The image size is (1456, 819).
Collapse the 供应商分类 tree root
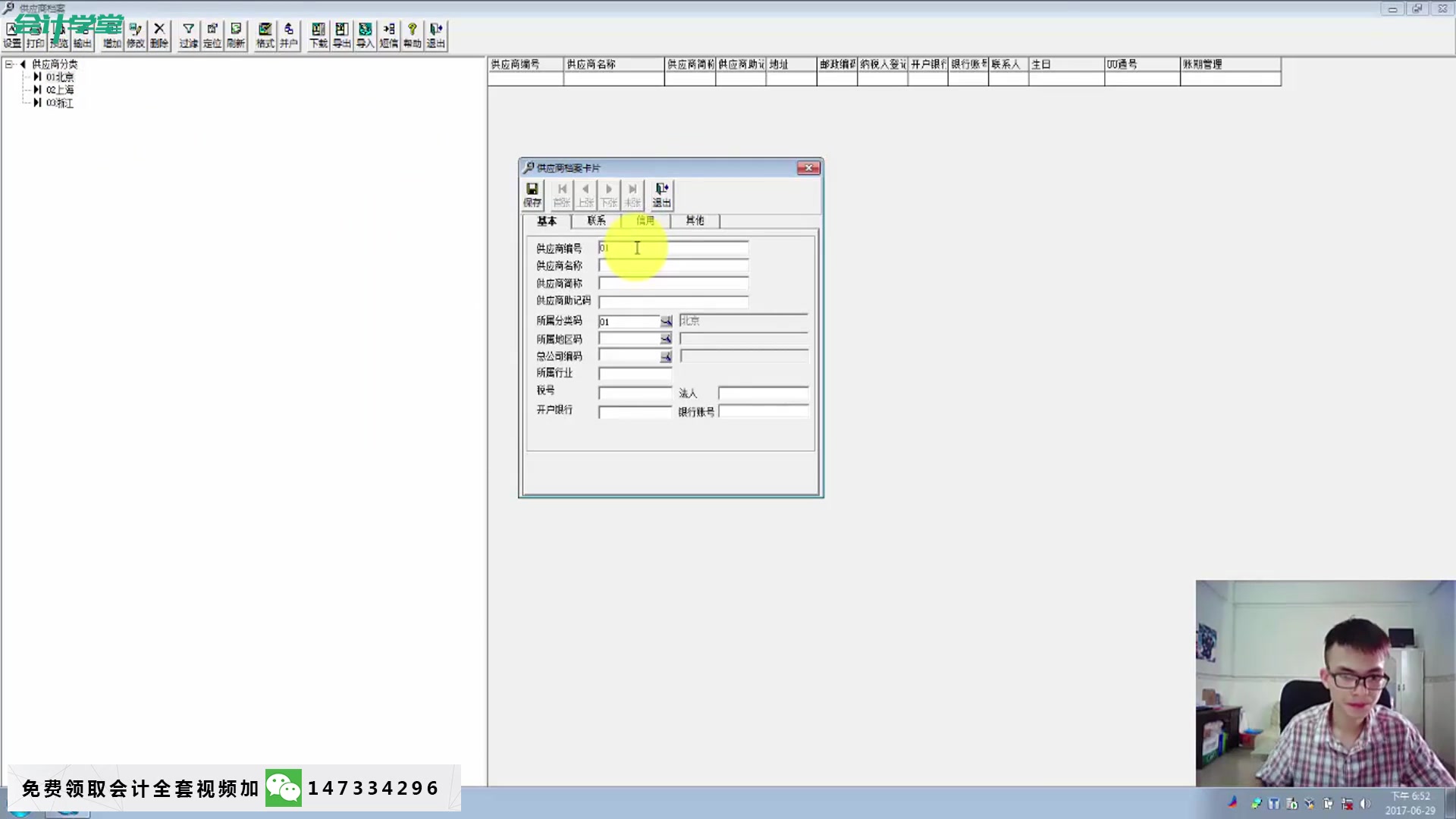pyautogui.click(x=10, y=64)
